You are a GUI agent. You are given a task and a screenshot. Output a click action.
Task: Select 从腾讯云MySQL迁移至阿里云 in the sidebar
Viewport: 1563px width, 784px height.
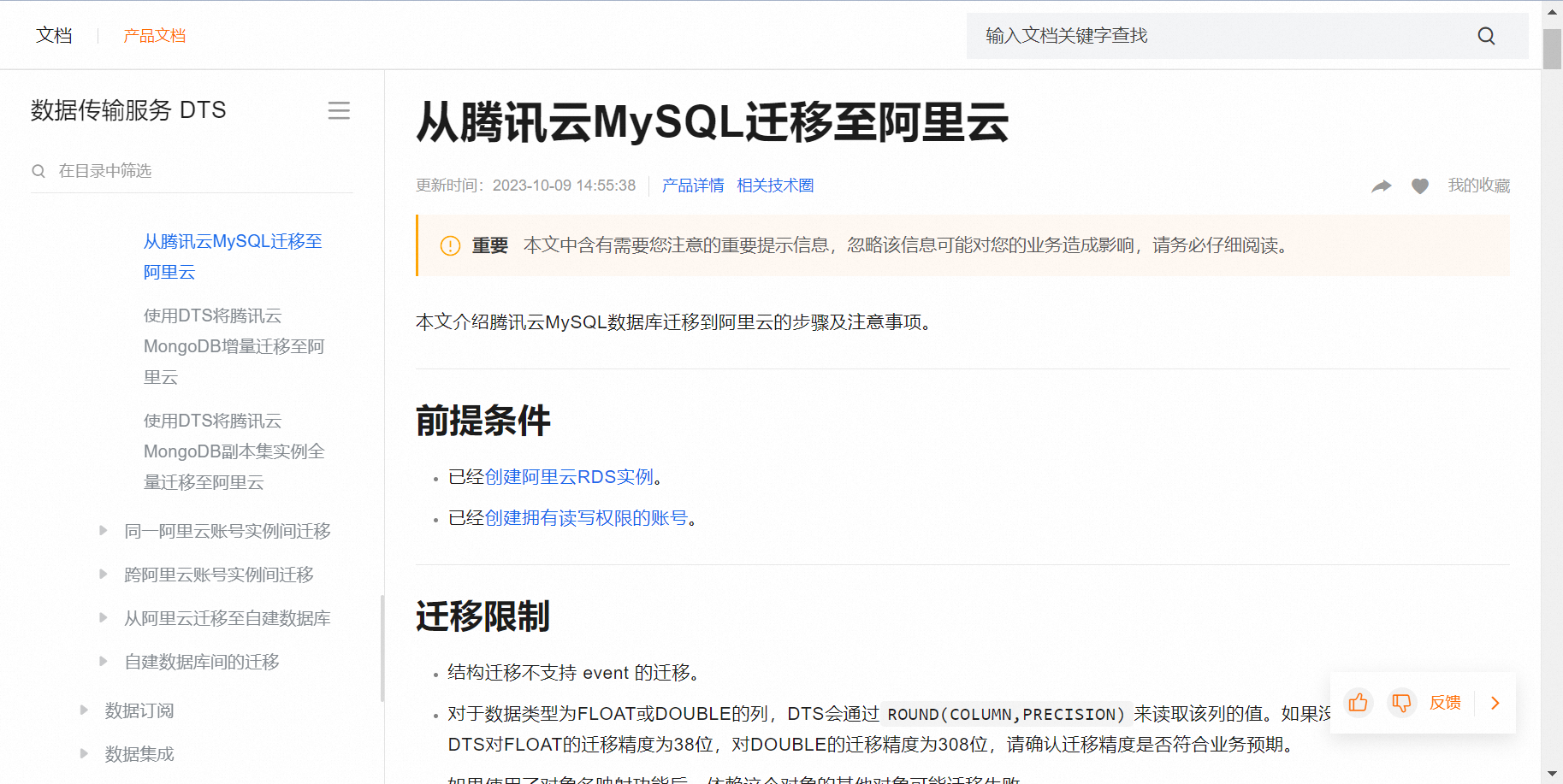pos(233,256)
